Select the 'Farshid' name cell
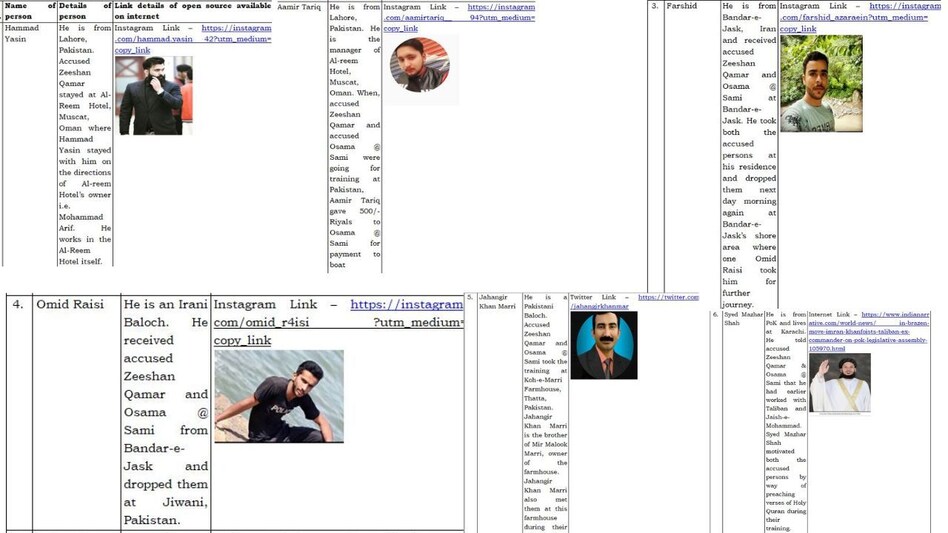 682,6
